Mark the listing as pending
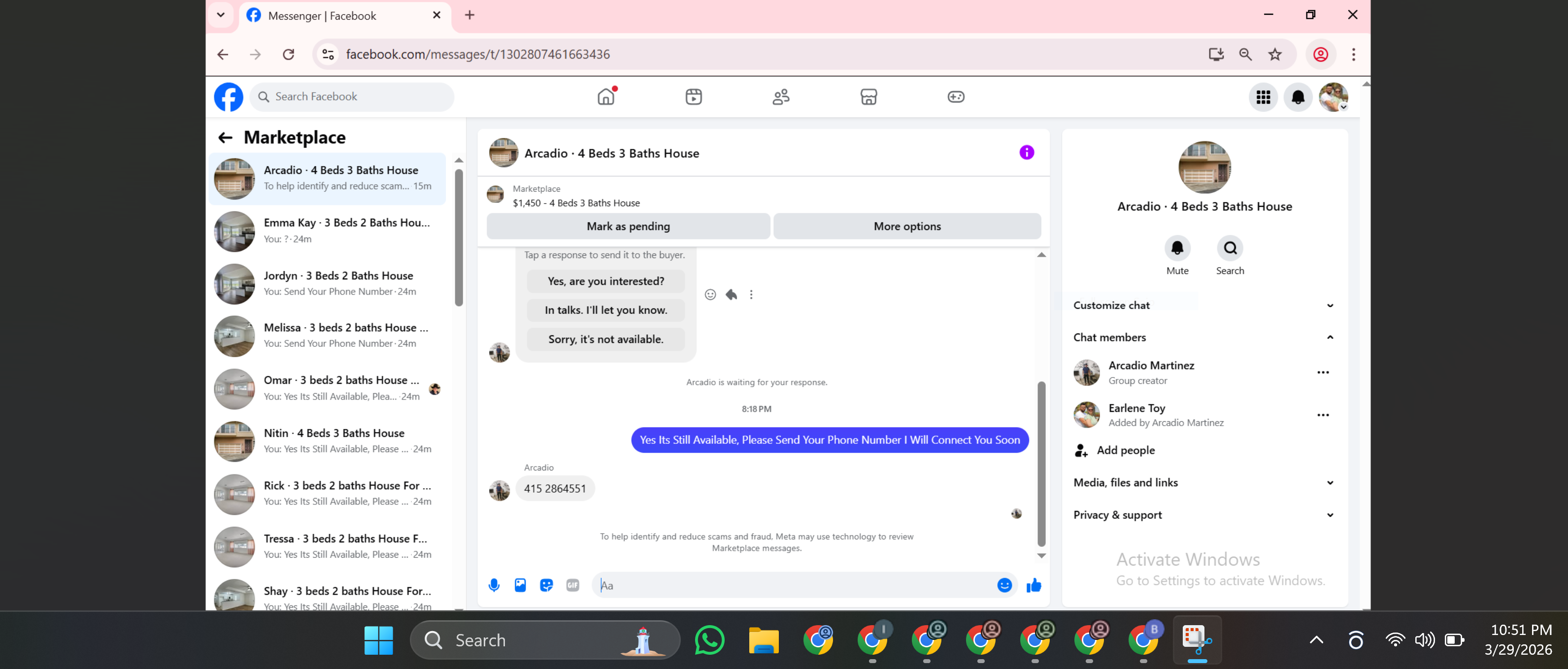The width and height of the screenshot is (1568, 669). (x=628, y=227)
